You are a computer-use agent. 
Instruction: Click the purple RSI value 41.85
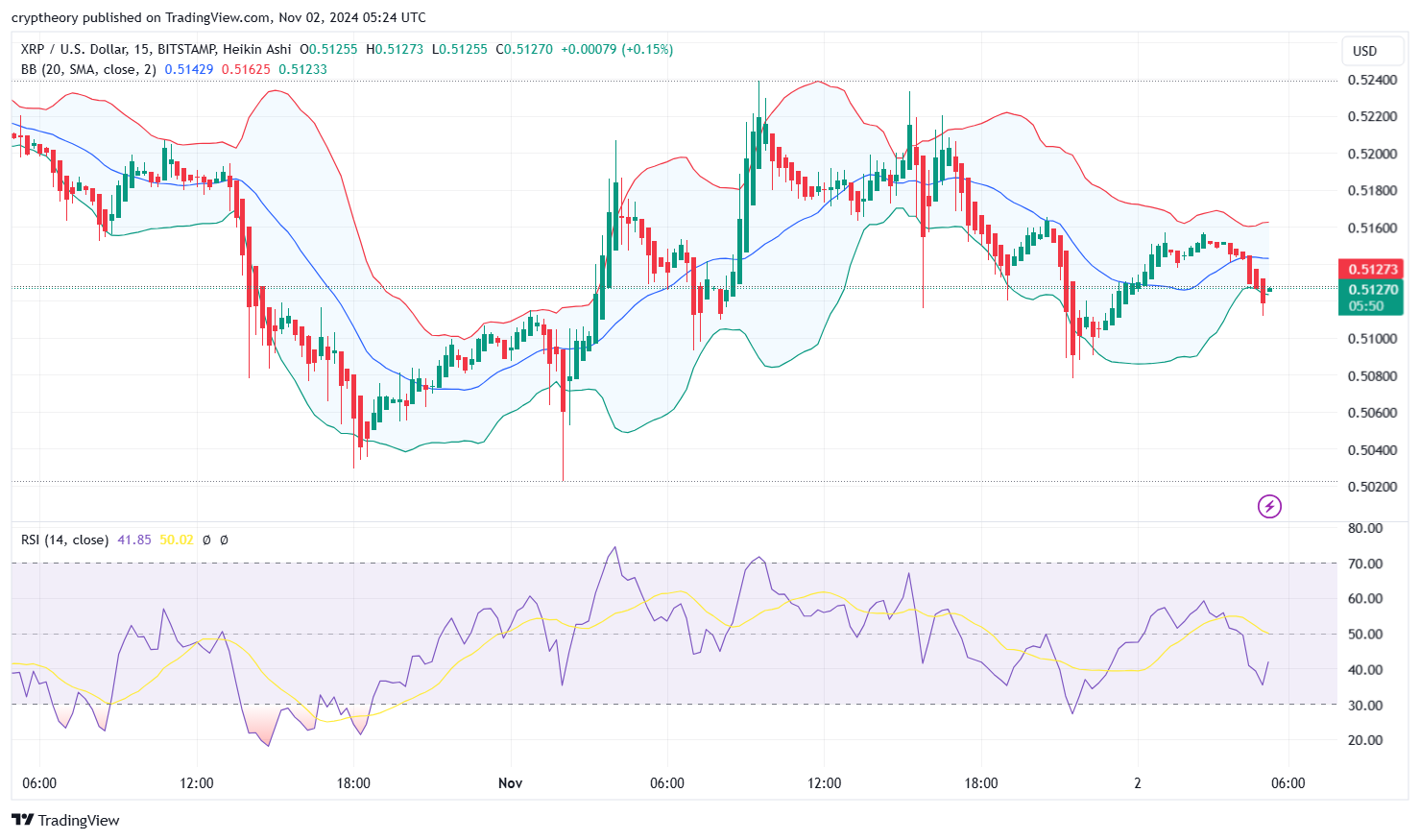pos(134,540)
